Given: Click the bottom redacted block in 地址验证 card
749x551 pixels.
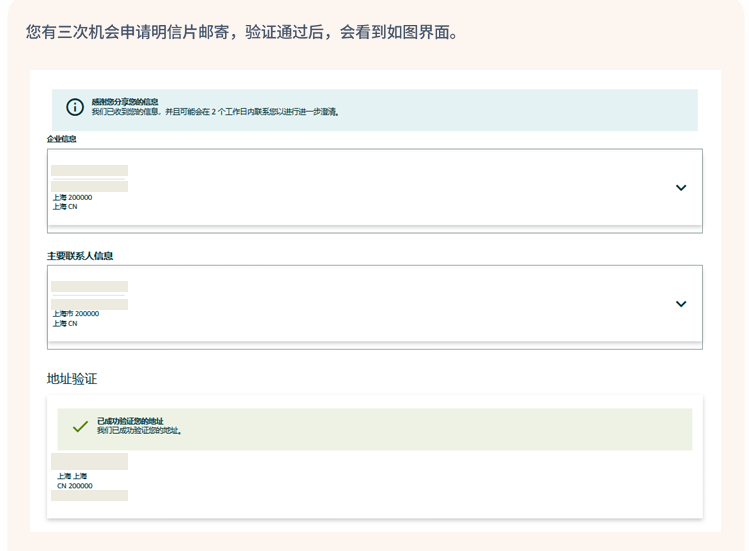Looking at the screenshot, I should click(x=89, y=496).
